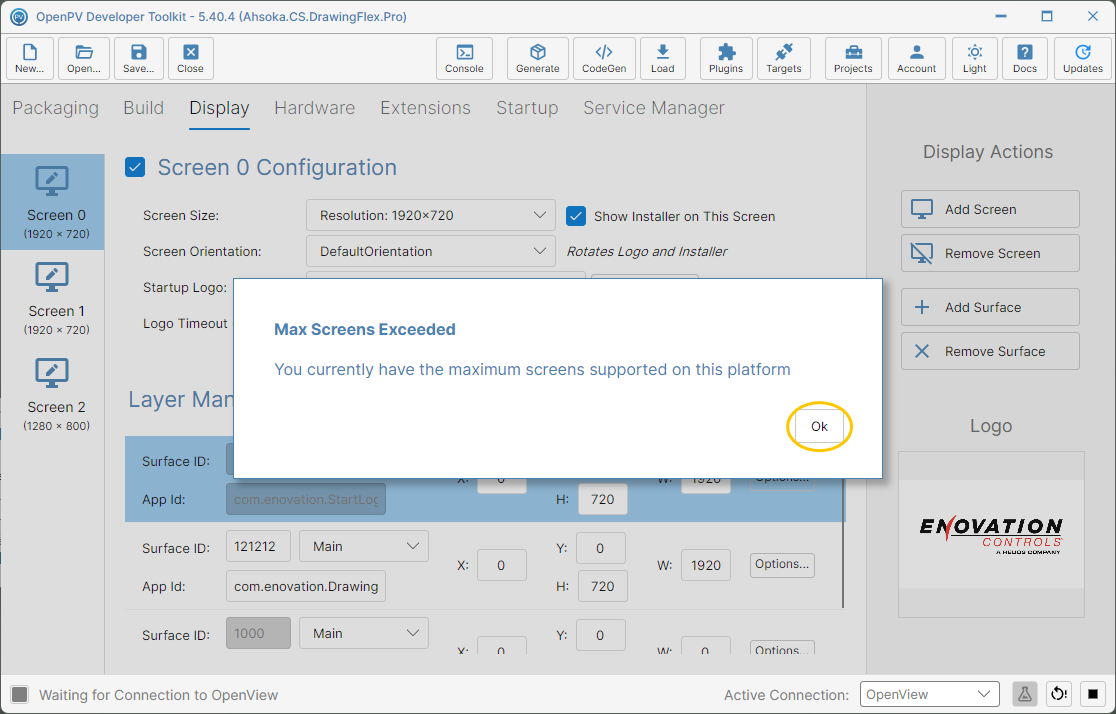The height and width of the screenshot is (714, 1116).
Task: Open the Account toolbar item
Action: tap(917, 58)
